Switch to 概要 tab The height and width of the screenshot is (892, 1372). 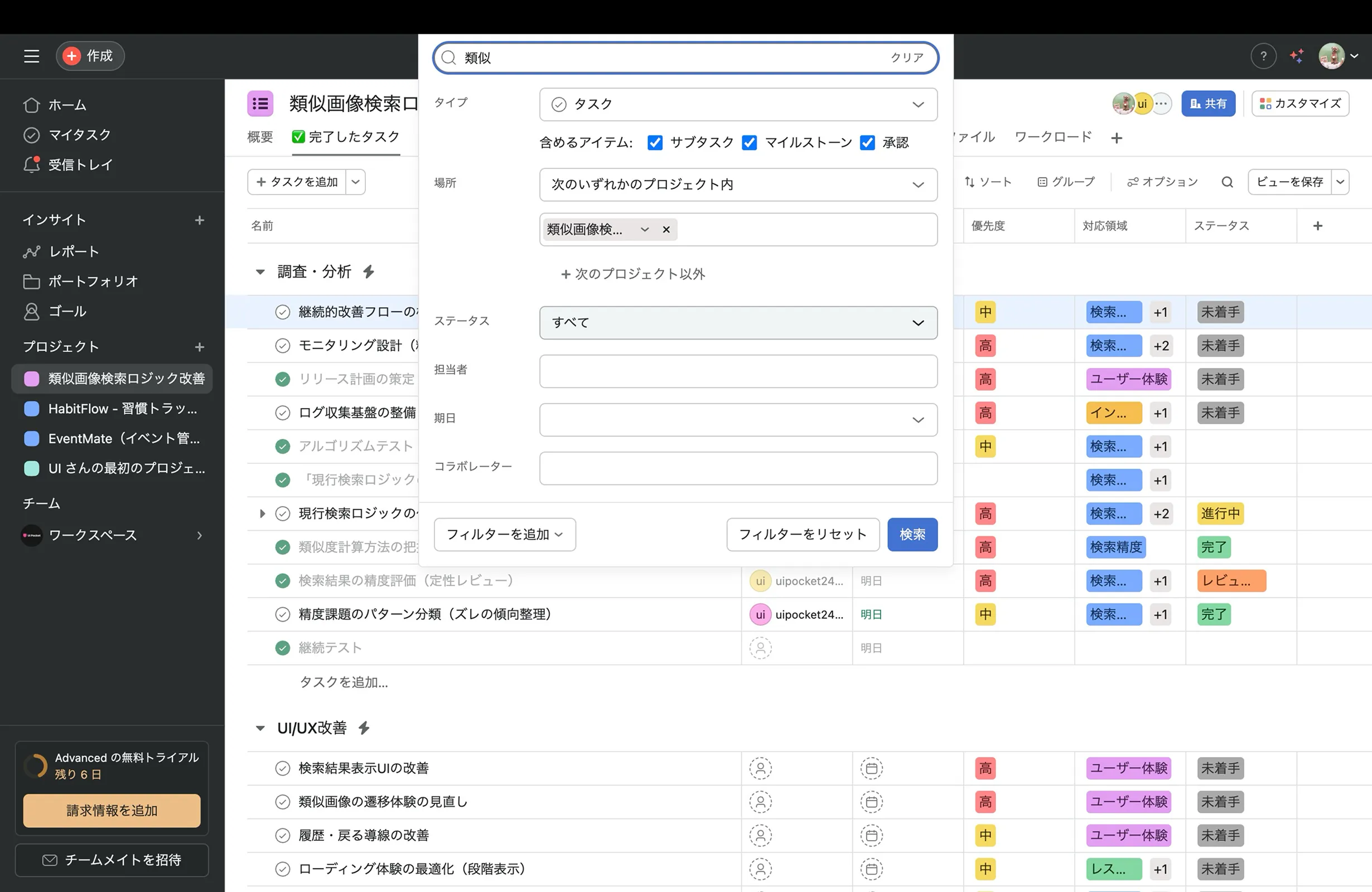260,137
